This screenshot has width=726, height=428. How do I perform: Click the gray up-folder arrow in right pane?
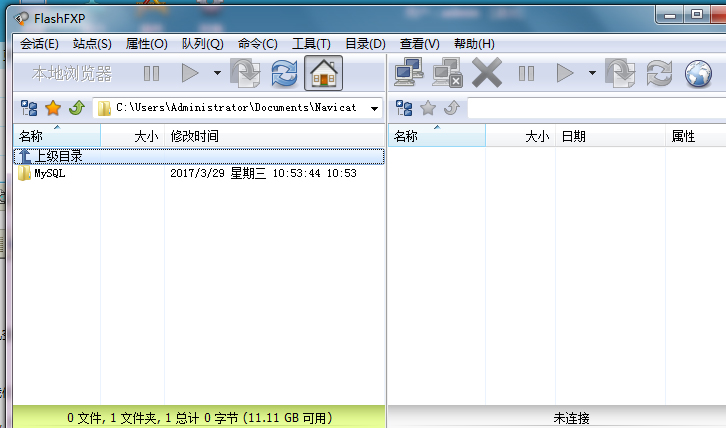[452, 108]
